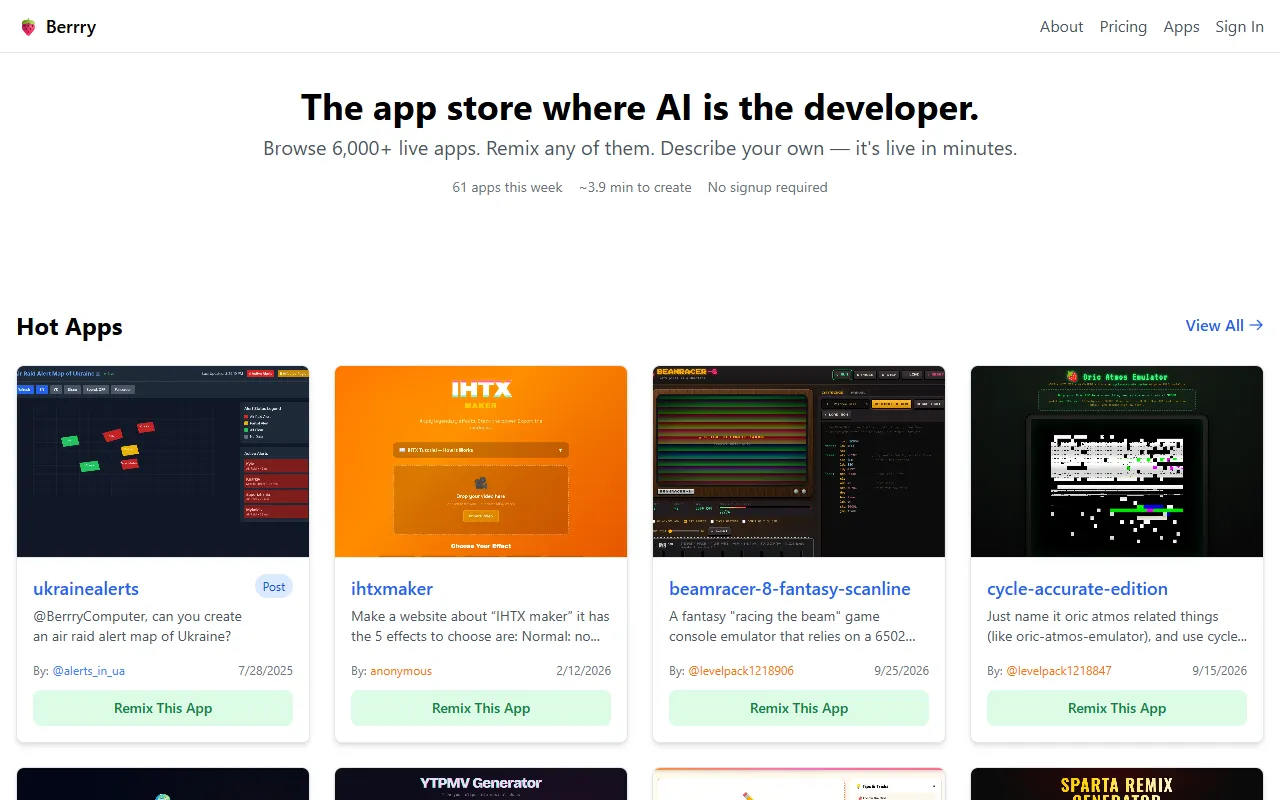Click the ihtxmaker description text

480,626
